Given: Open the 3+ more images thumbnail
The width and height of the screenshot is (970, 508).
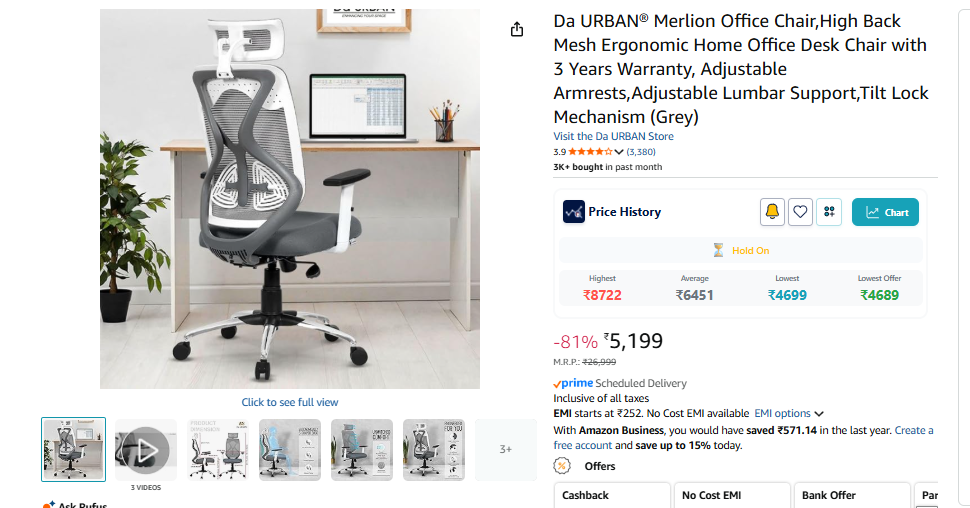Looking at the screenshot, I should point(505,450).
